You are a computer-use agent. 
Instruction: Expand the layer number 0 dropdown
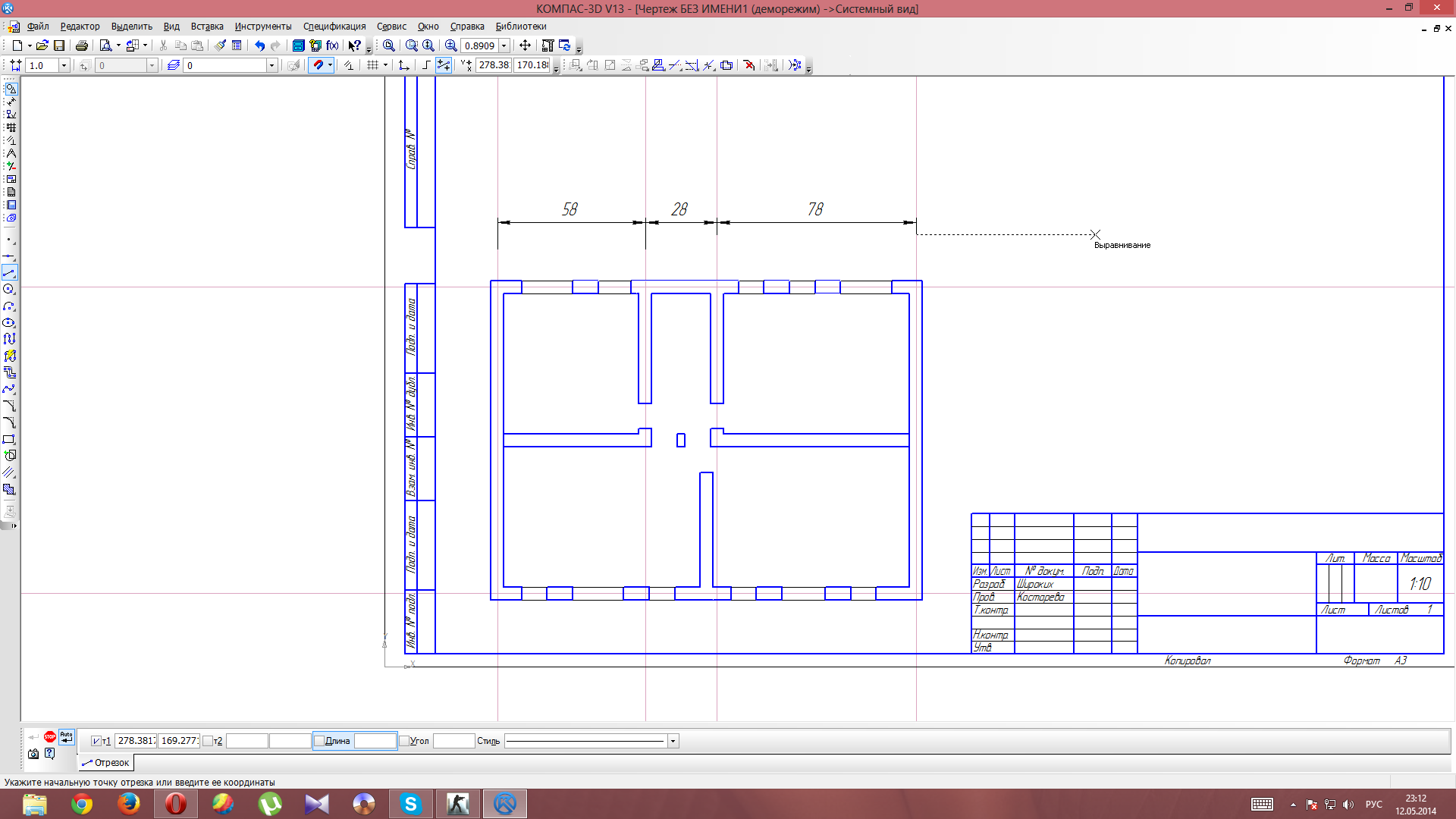click(271, 65)
